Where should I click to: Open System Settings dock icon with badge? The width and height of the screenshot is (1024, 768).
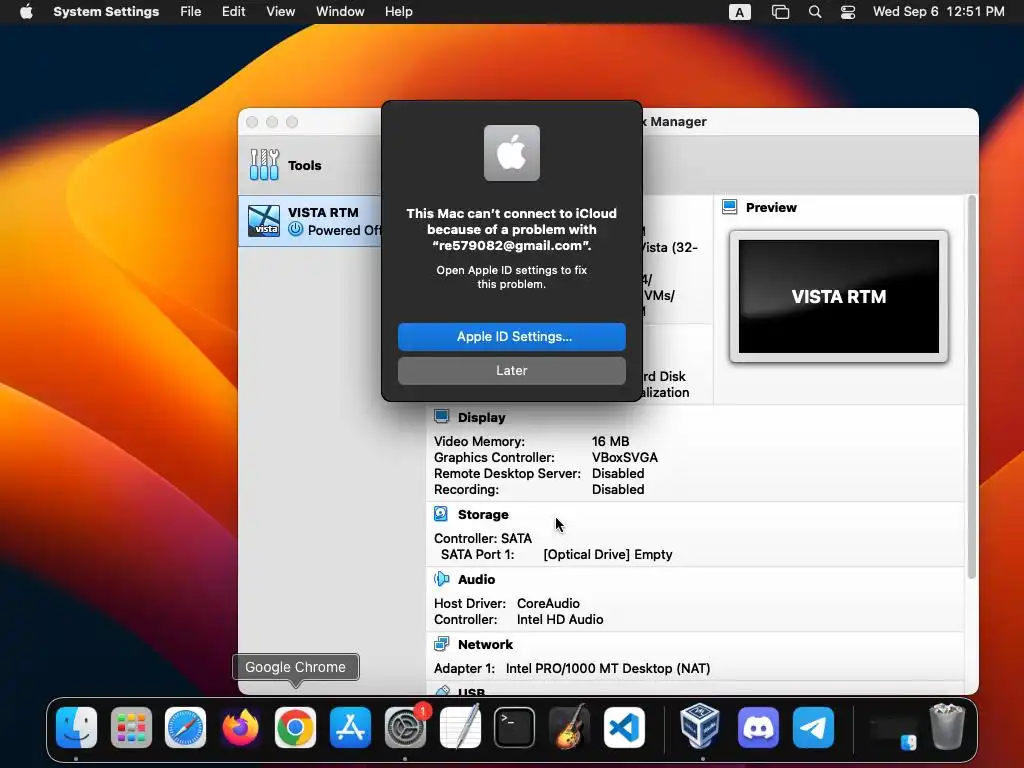[x=405, y=727]
